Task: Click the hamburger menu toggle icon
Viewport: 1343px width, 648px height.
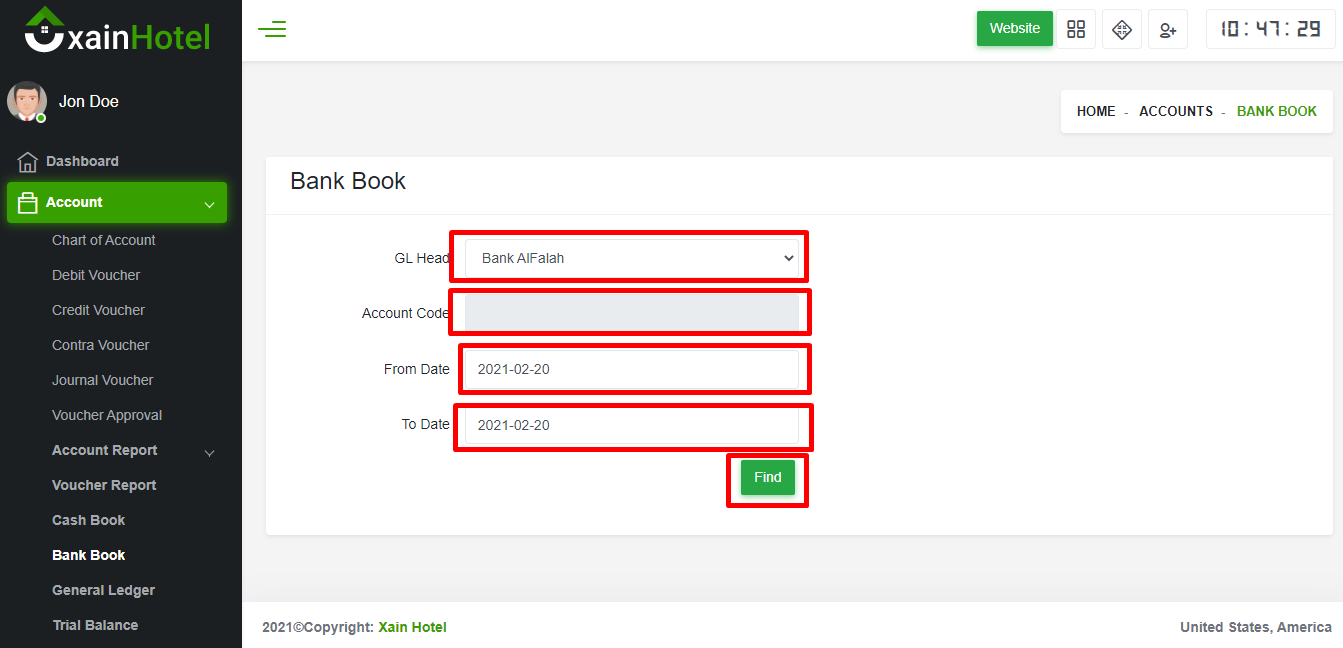Action: coord(272,29)
